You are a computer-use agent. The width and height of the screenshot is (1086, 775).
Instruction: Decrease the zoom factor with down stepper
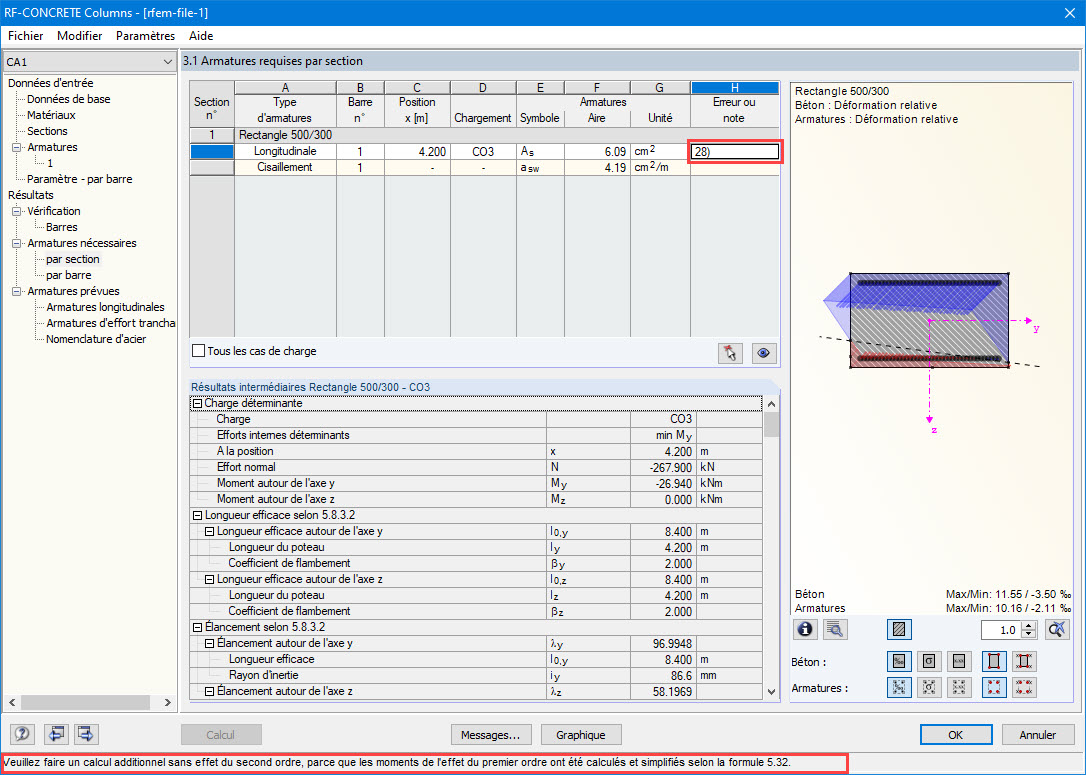pos(1029,634)
